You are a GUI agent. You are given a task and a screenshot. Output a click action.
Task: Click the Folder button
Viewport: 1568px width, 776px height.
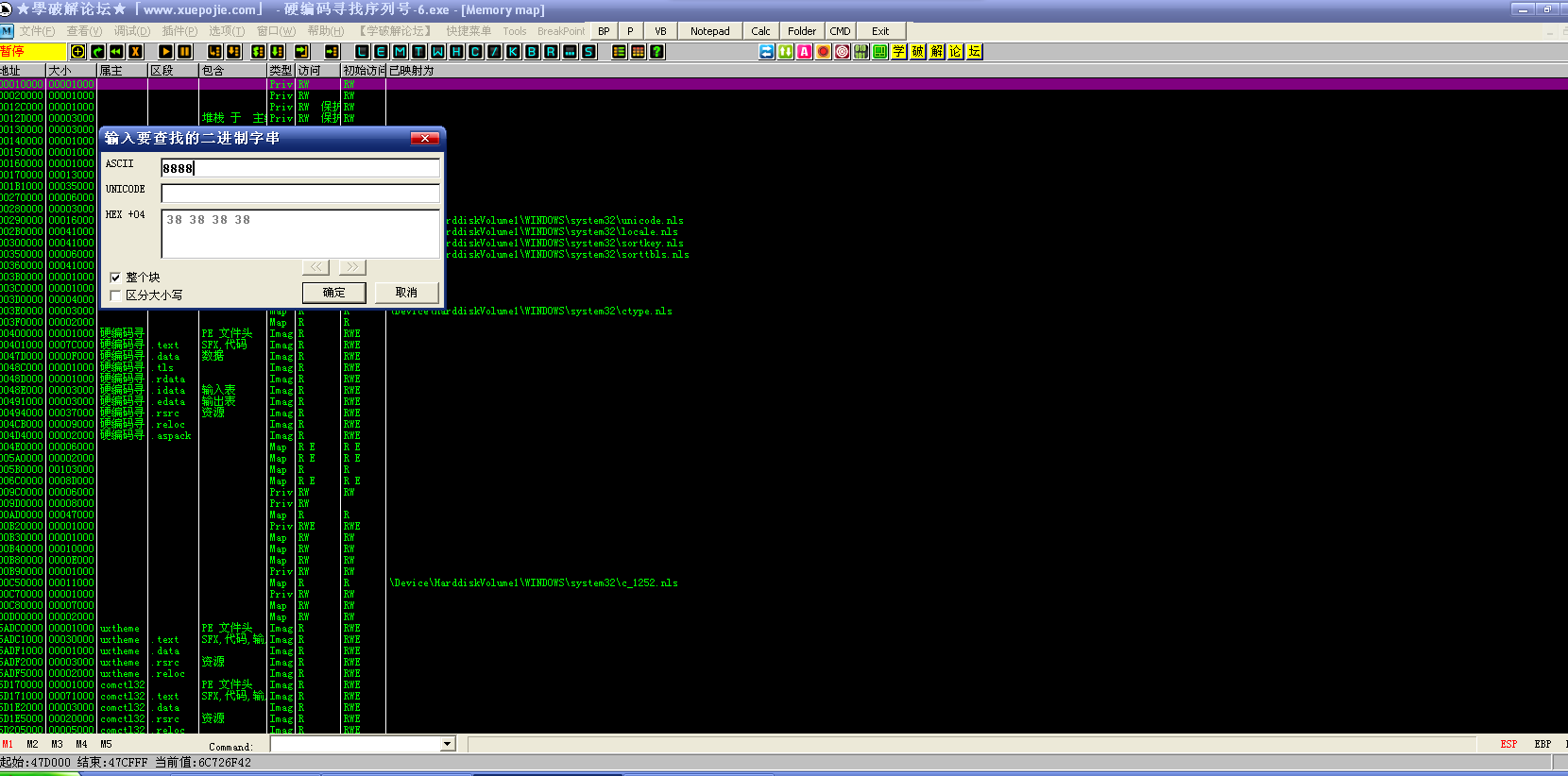click(802, 31)
